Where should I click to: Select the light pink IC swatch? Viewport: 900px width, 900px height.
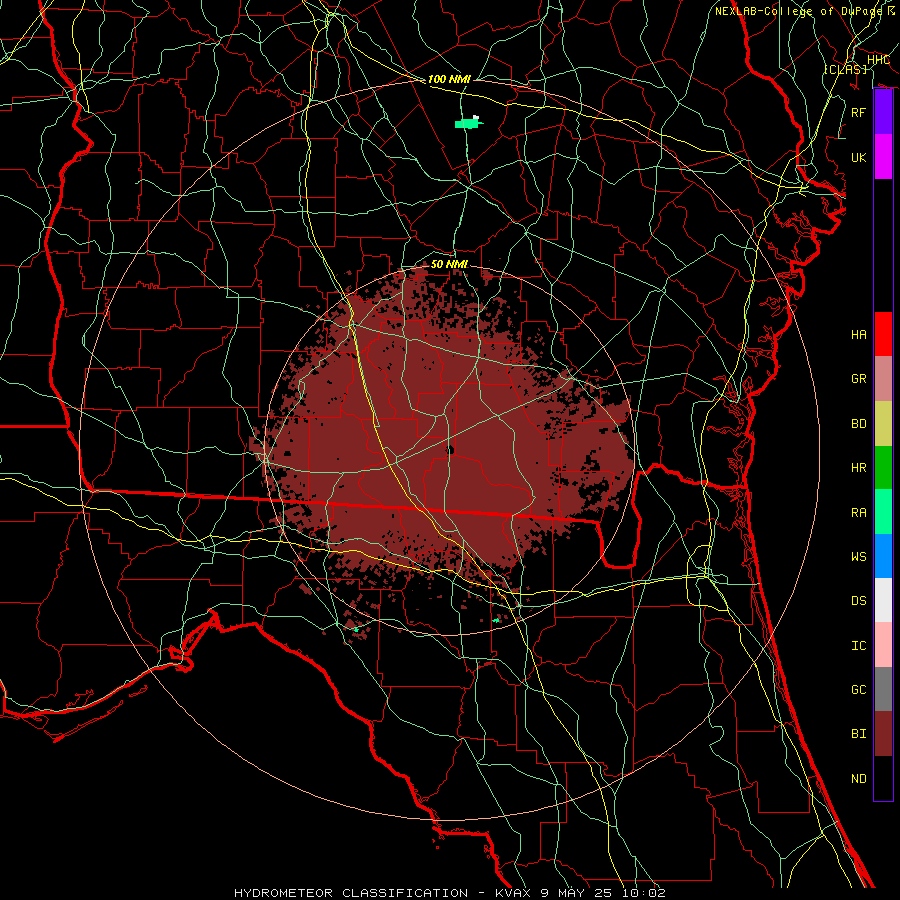pyautogui.click(x=883, y=645)
